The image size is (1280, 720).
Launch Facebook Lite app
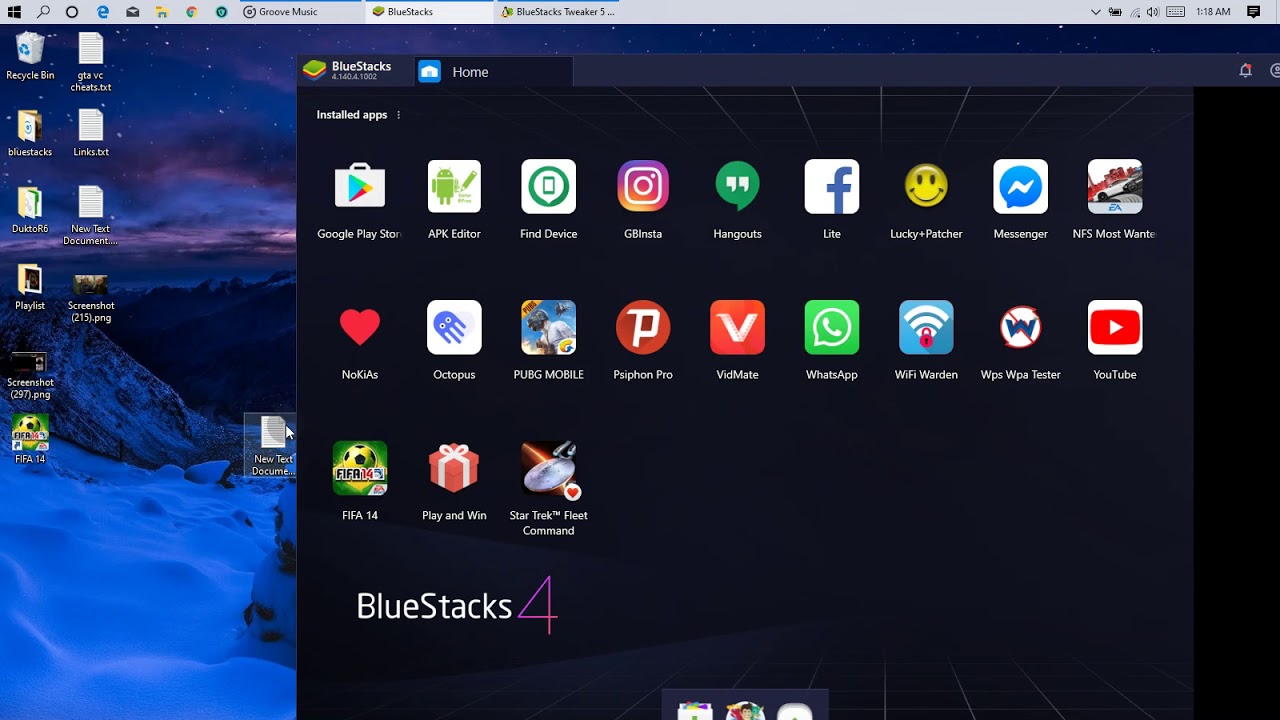pos(832,187)
